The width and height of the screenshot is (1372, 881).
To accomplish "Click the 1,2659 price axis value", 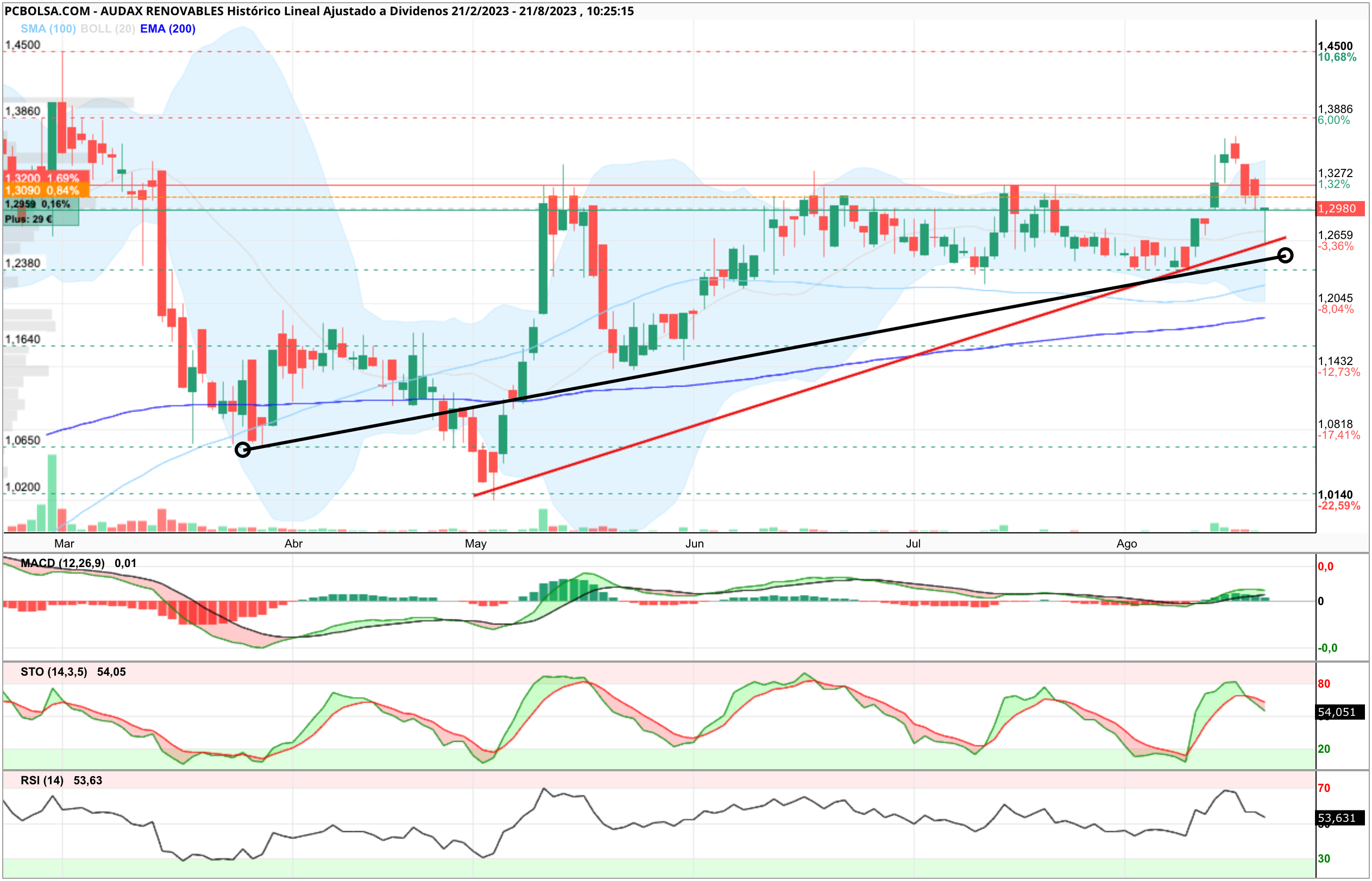I will pos(1336,235).
